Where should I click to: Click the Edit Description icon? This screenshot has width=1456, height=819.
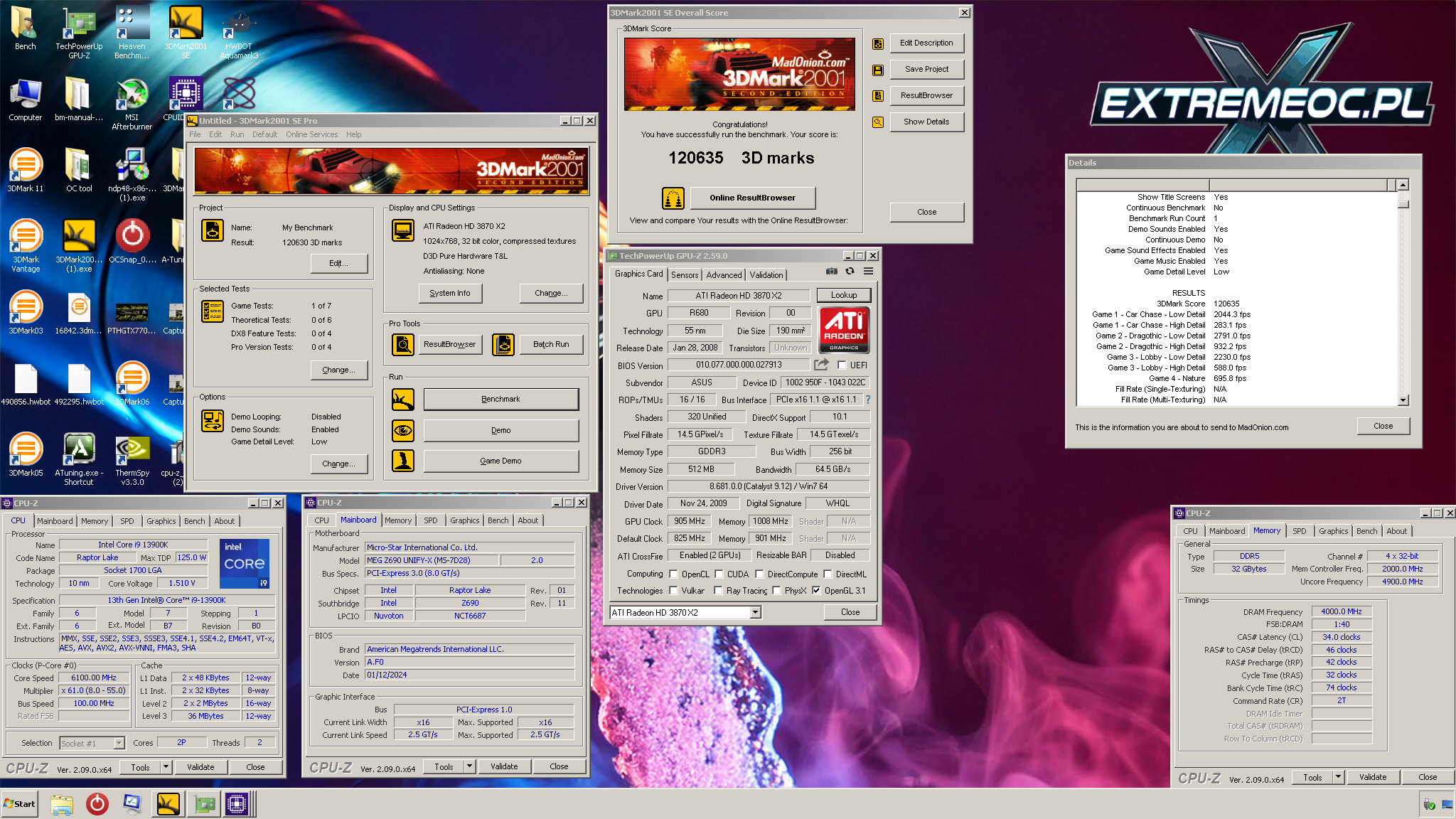point(878,43)
